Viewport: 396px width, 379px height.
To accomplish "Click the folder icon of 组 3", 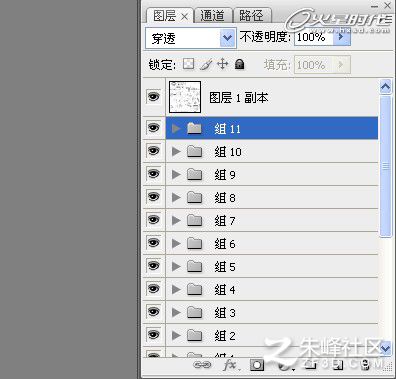I will coord(195,312).
